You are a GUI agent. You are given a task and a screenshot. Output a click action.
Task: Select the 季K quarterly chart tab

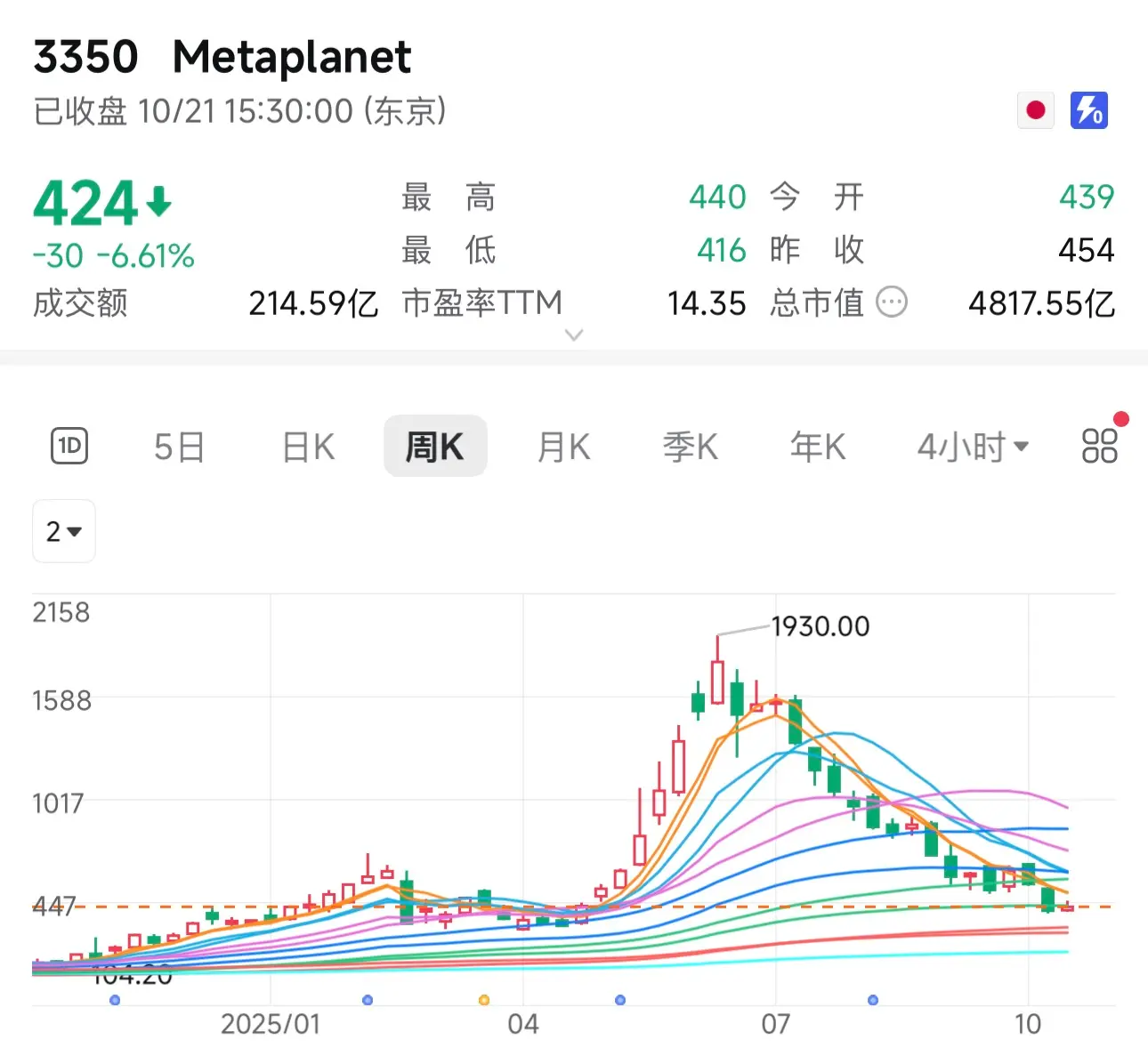690,446
